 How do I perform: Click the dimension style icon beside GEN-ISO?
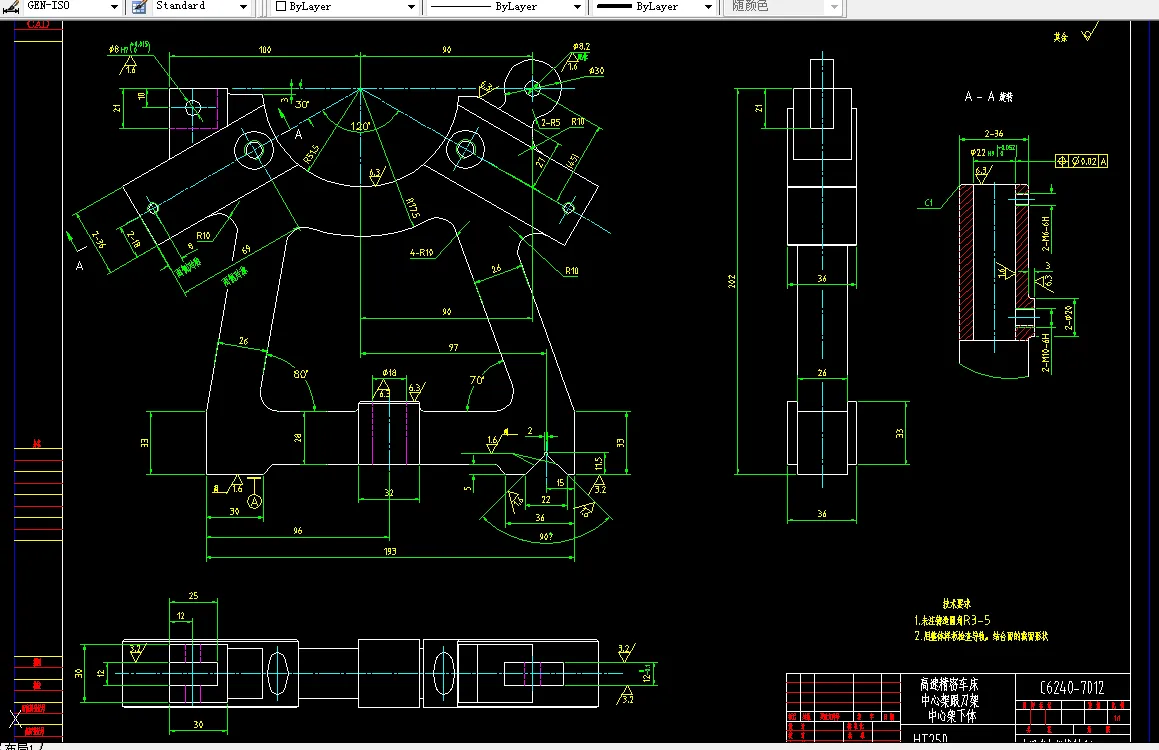click(x=11, y=7)
